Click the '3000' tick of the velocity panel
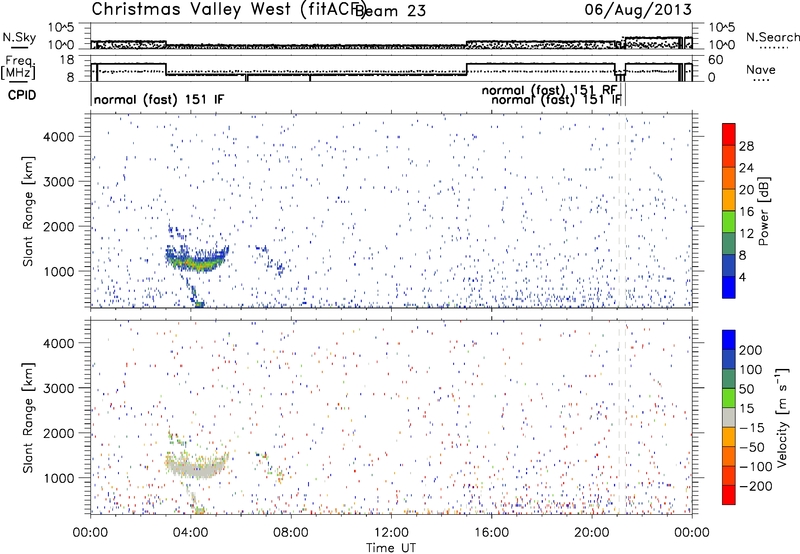Screen dimensions: 800x554 59,388
